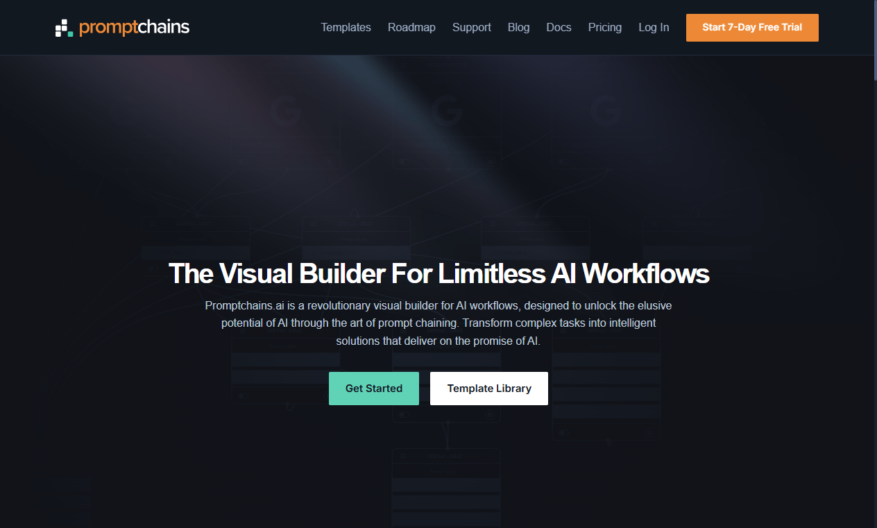Click the promptchains logo
877x528 pixels.
(122, 27)
